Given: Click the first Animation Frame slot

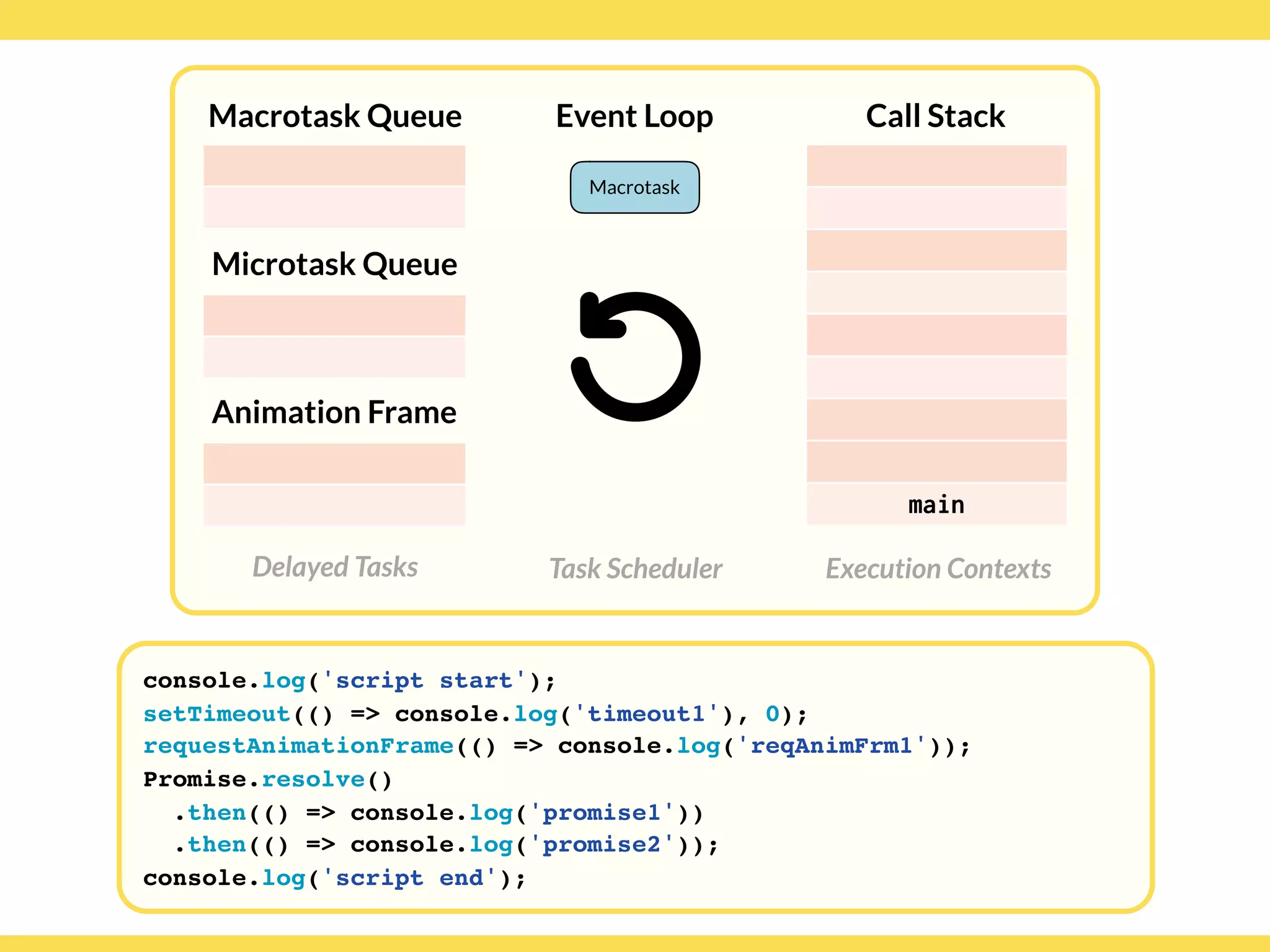Looking at the screenshot, I should click(x=334, y=463).
